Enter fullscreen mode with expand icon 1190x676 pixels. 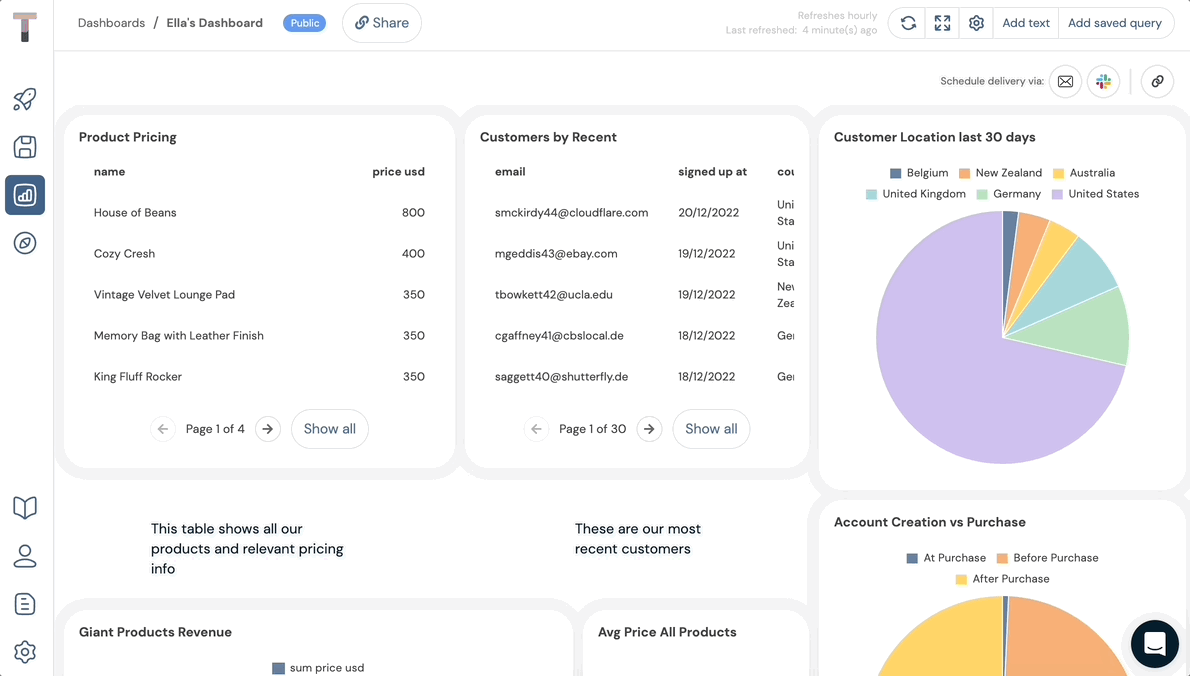pos(942,23)
